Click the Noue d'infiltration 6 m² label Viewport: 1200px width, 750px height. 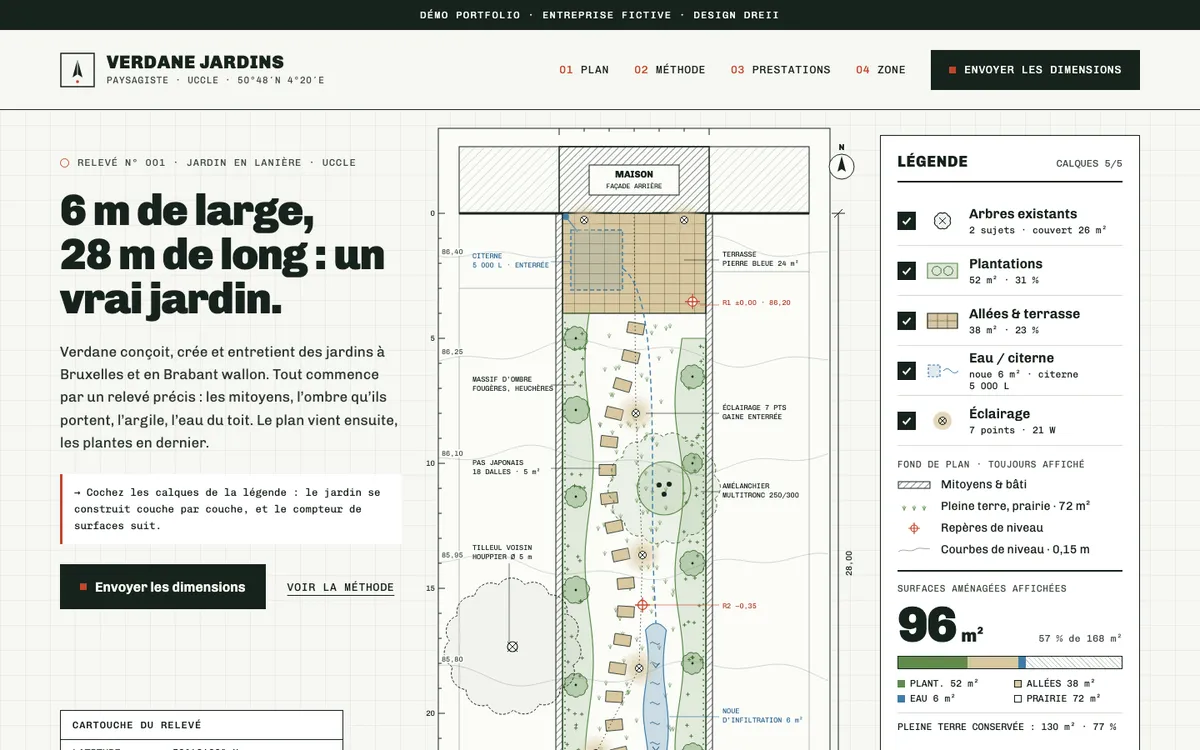[x=762, y=716]
